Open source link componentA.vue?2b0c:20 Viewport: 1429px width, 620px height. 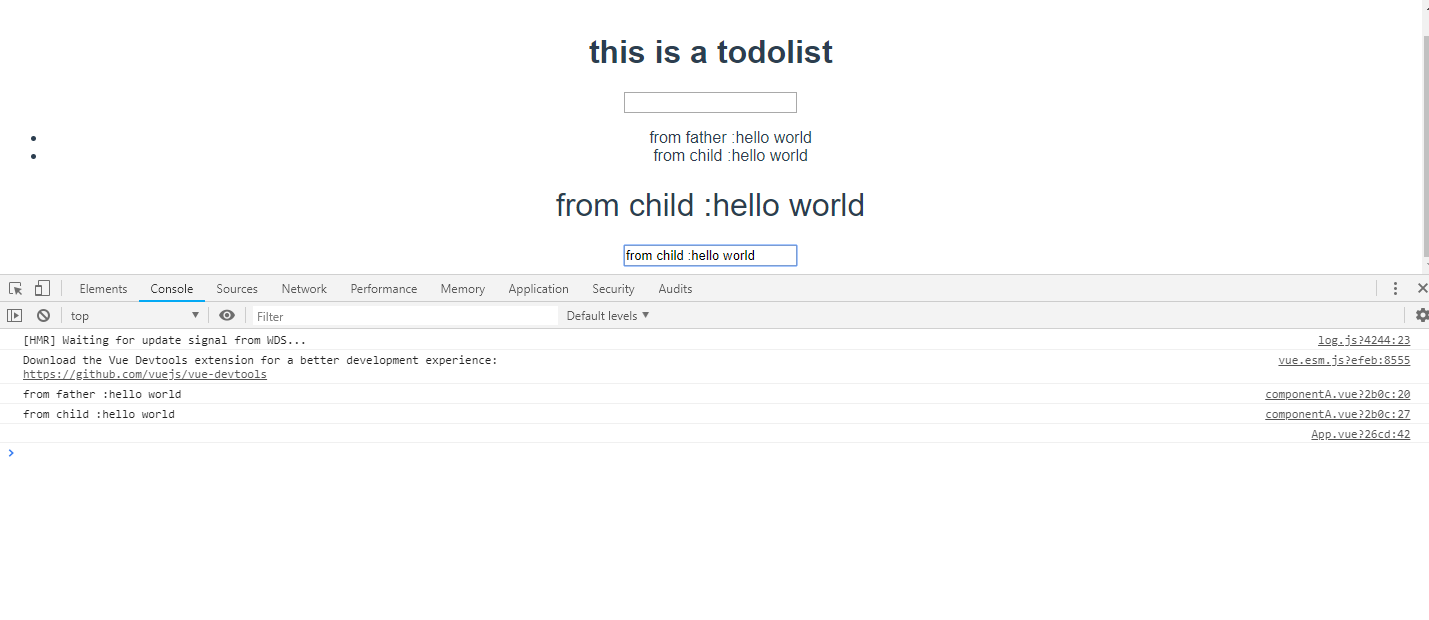pos(1338,394)
